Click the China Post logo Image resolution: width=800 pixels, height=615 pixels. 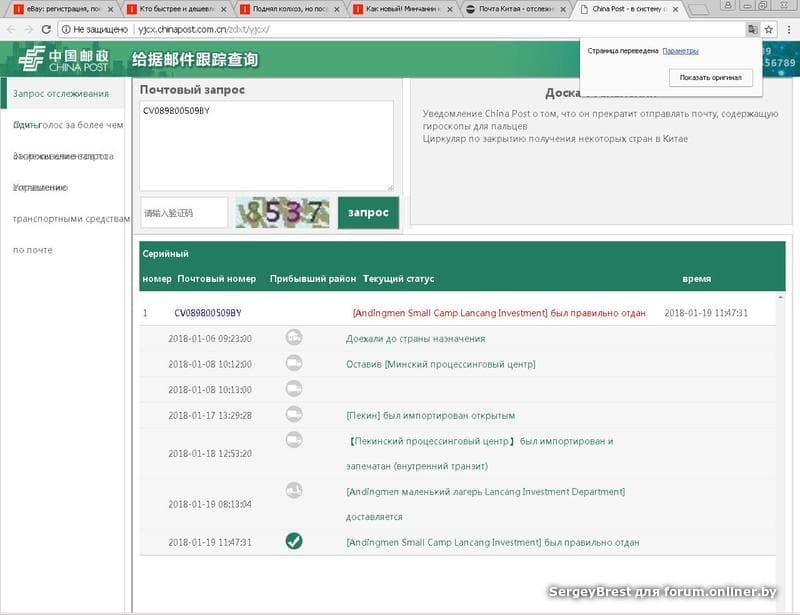point(64,59)
